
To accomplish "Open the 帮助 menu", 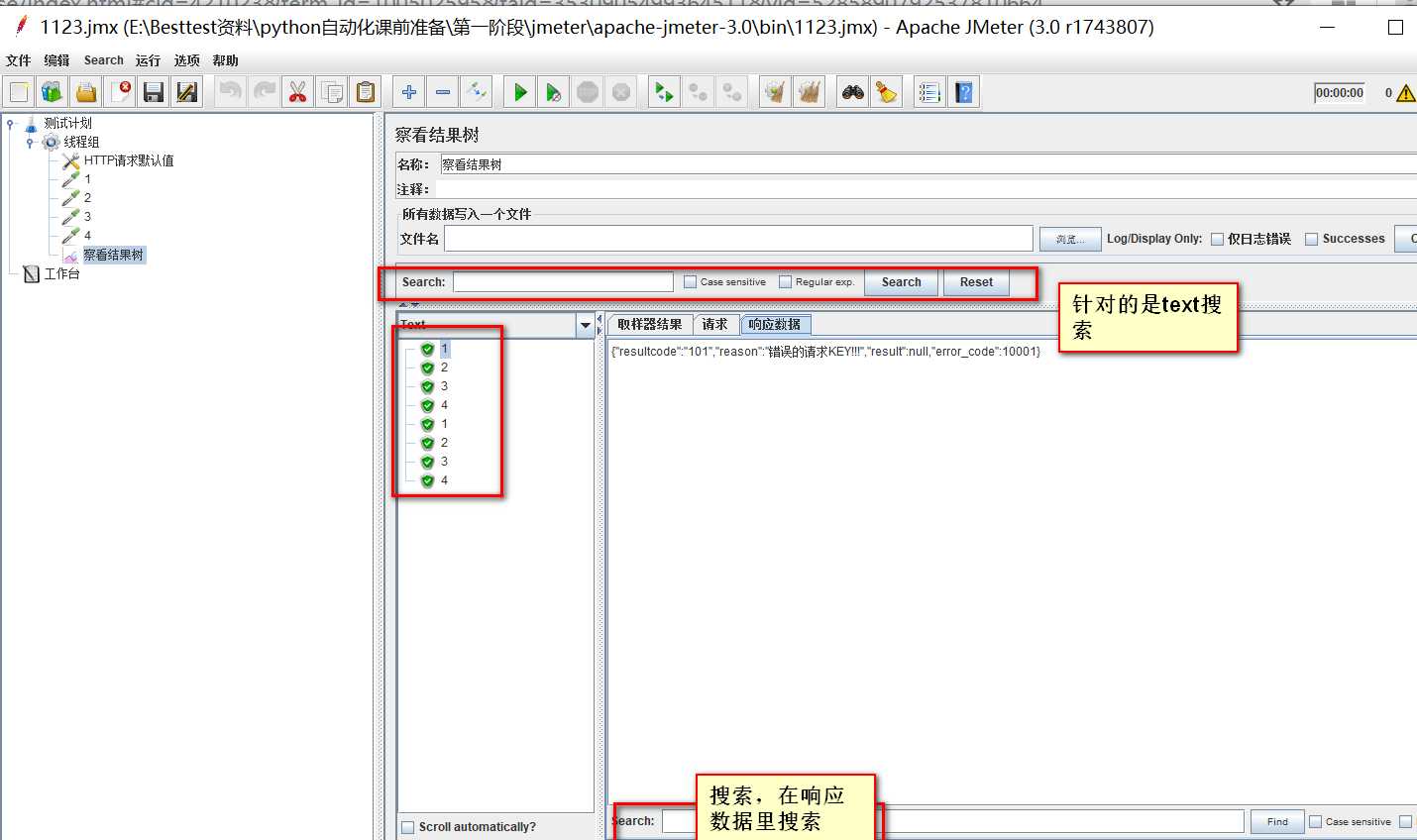I will pos(225,60).
